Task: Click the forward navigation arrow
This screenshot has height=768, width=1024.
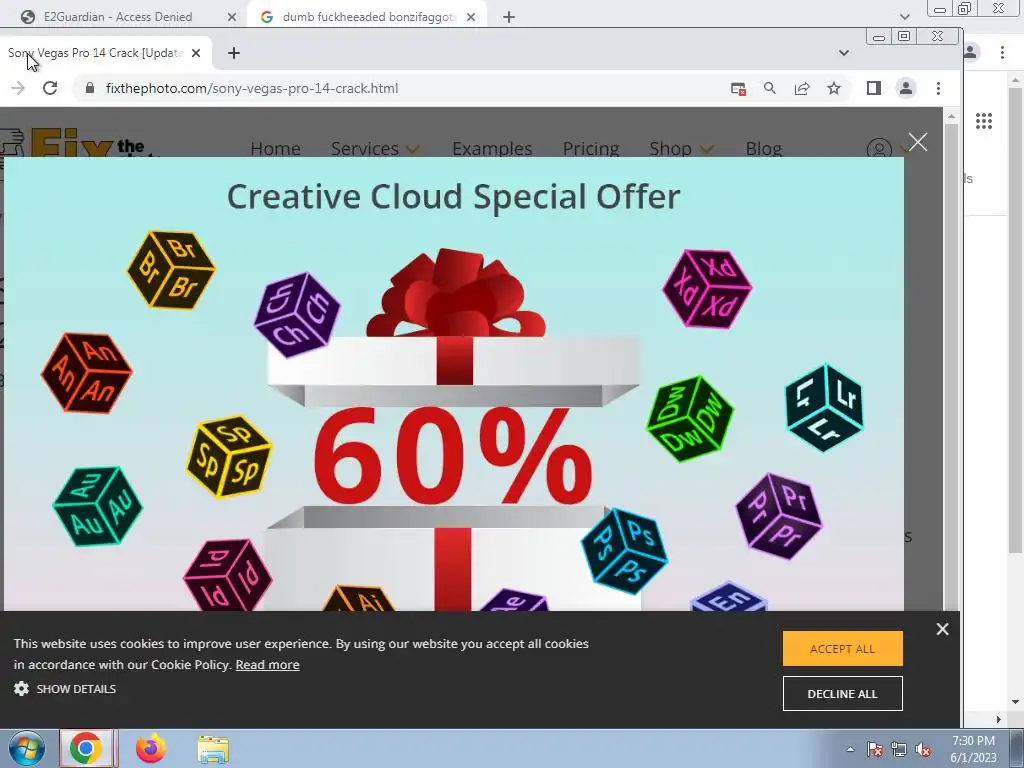Action: pyautogui.click(x=18, y=88)
